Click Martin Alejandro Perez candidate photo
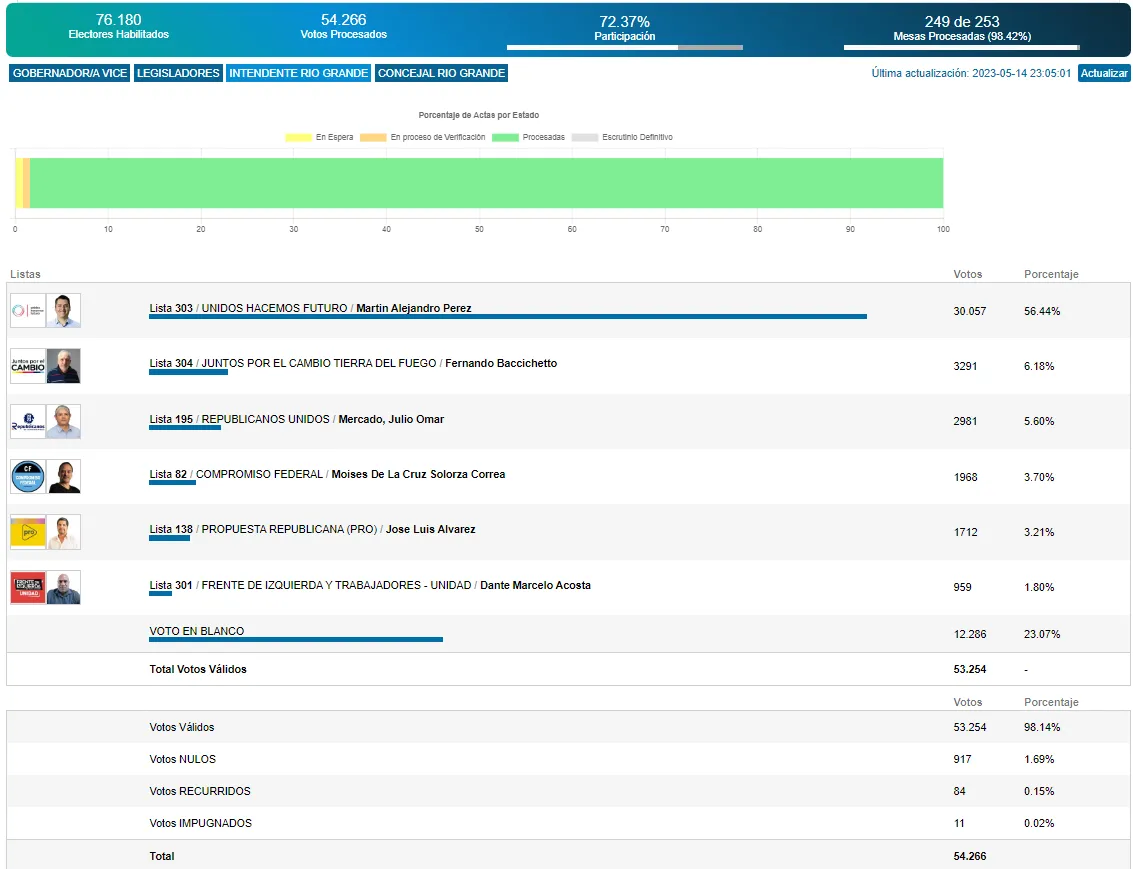Viewport: 1133px width, 869px height. click(64, 311)
